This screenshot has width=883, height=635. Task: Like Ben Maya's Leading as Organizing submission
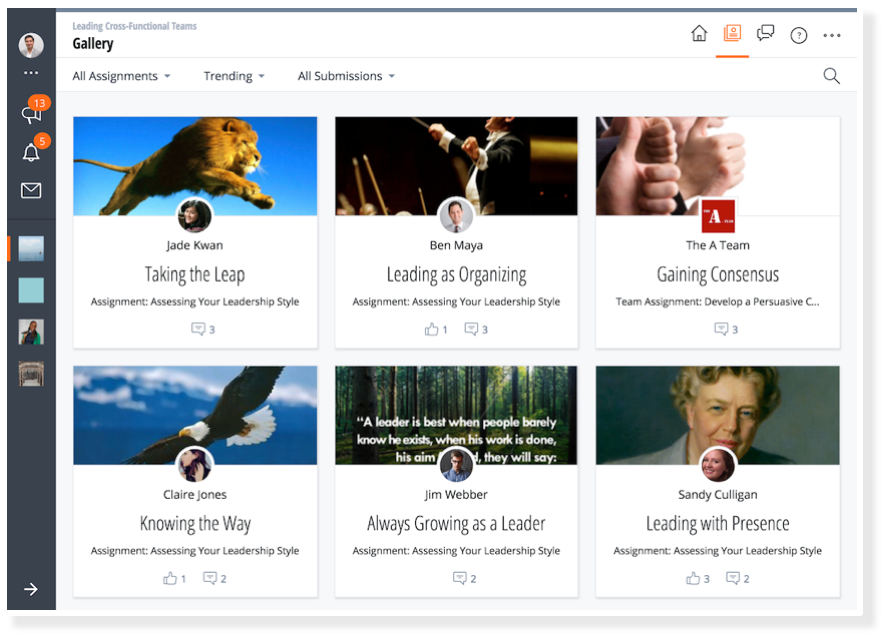point(432,329)
